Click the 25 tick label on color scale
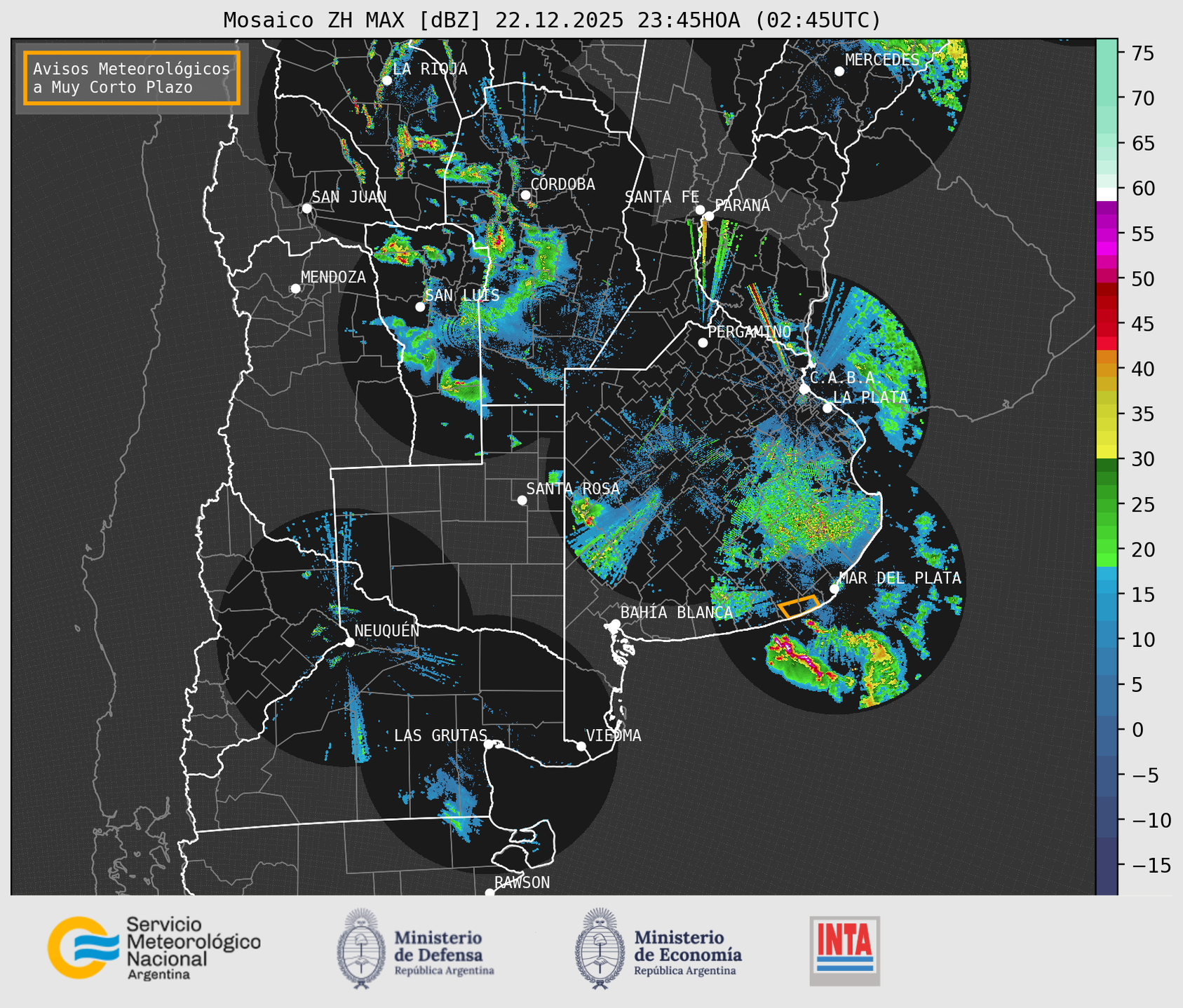 point(1144,505)
